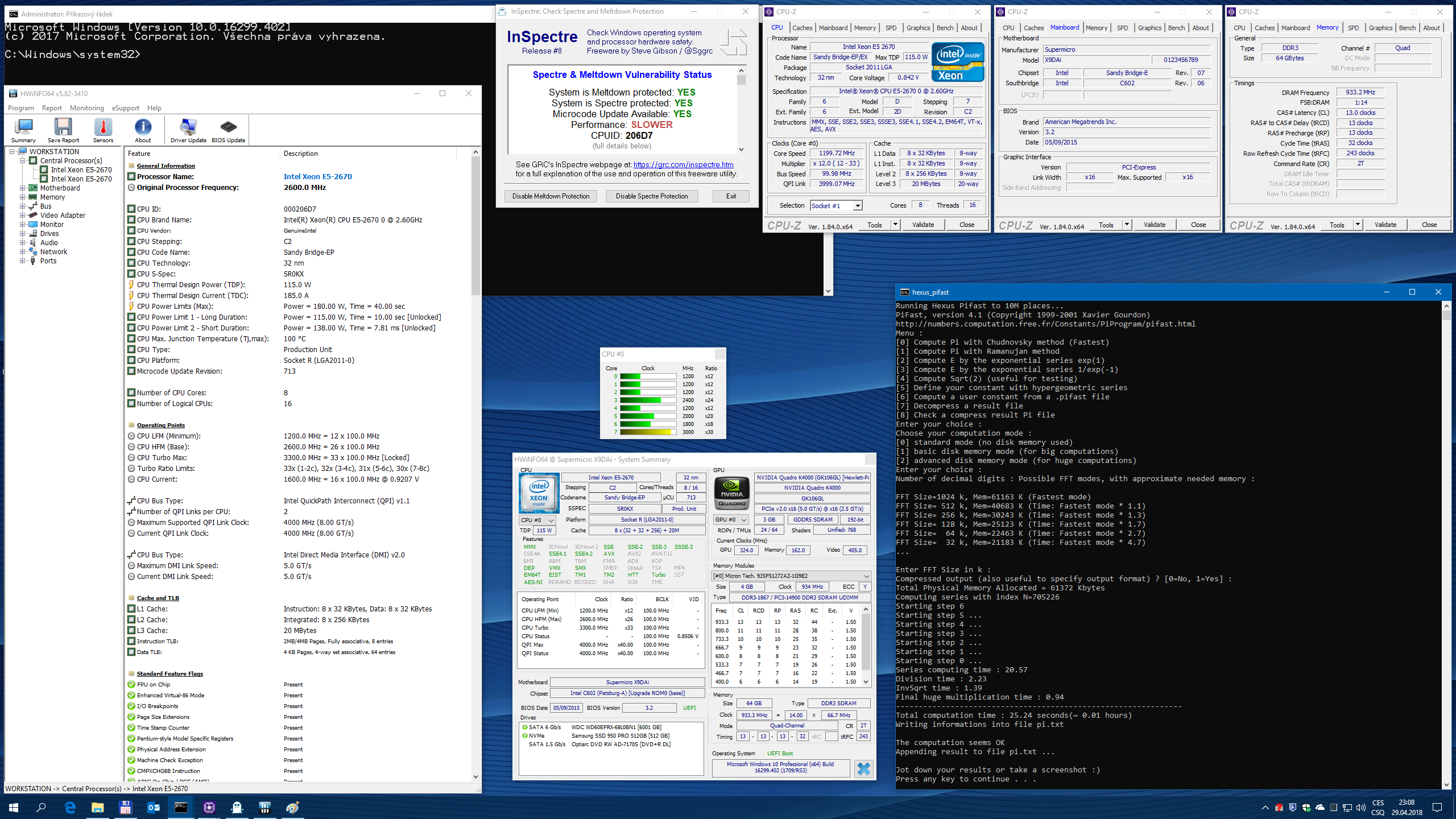The image size is (1456, 819).
Task: Open the Program menu in HWiNFO64
Action: [x=21, y=108]
